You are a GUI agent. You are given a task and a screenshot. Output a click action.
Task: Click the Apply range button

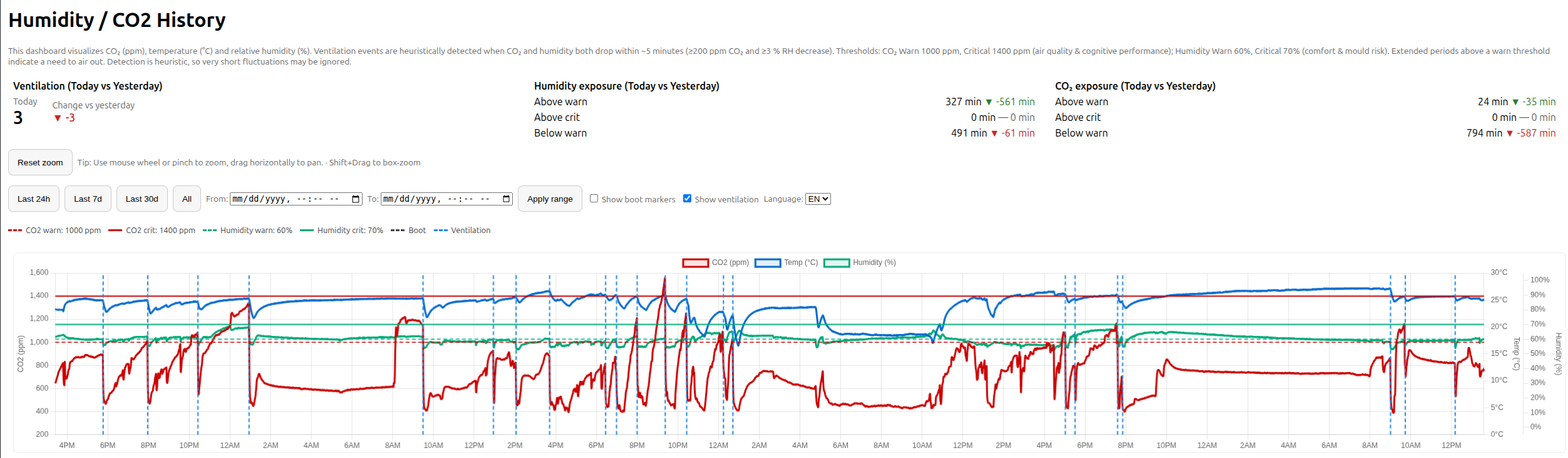549,199
